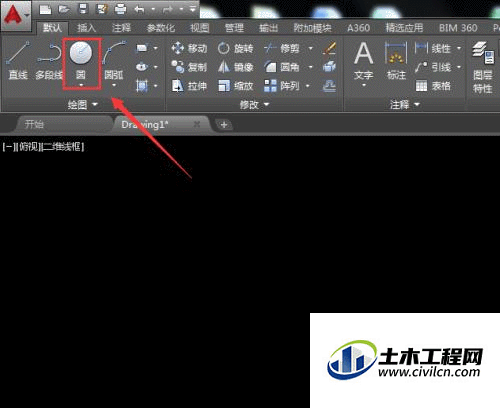500x408 pixels.
Task: Switch to the 视图 ribbon tab
Action: tap(200, 28)
